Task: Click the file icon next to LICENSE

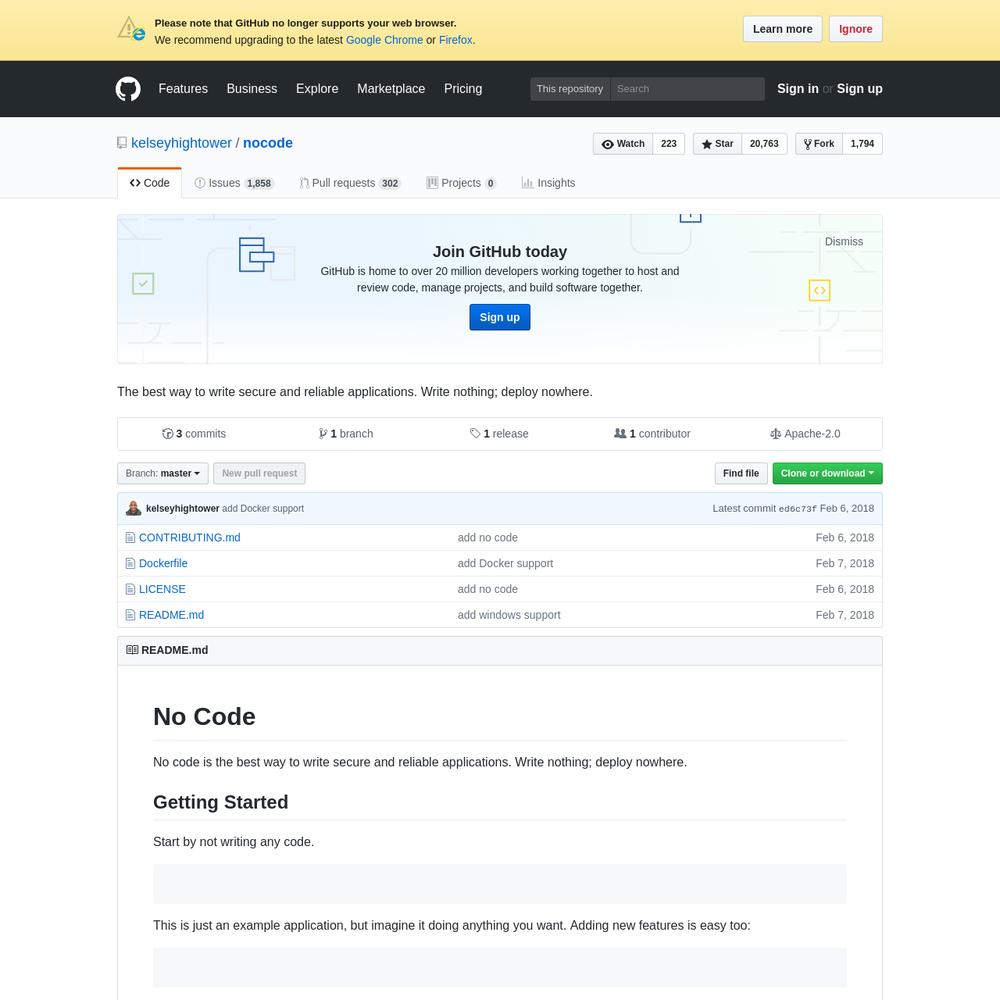Action: [130, 589]
